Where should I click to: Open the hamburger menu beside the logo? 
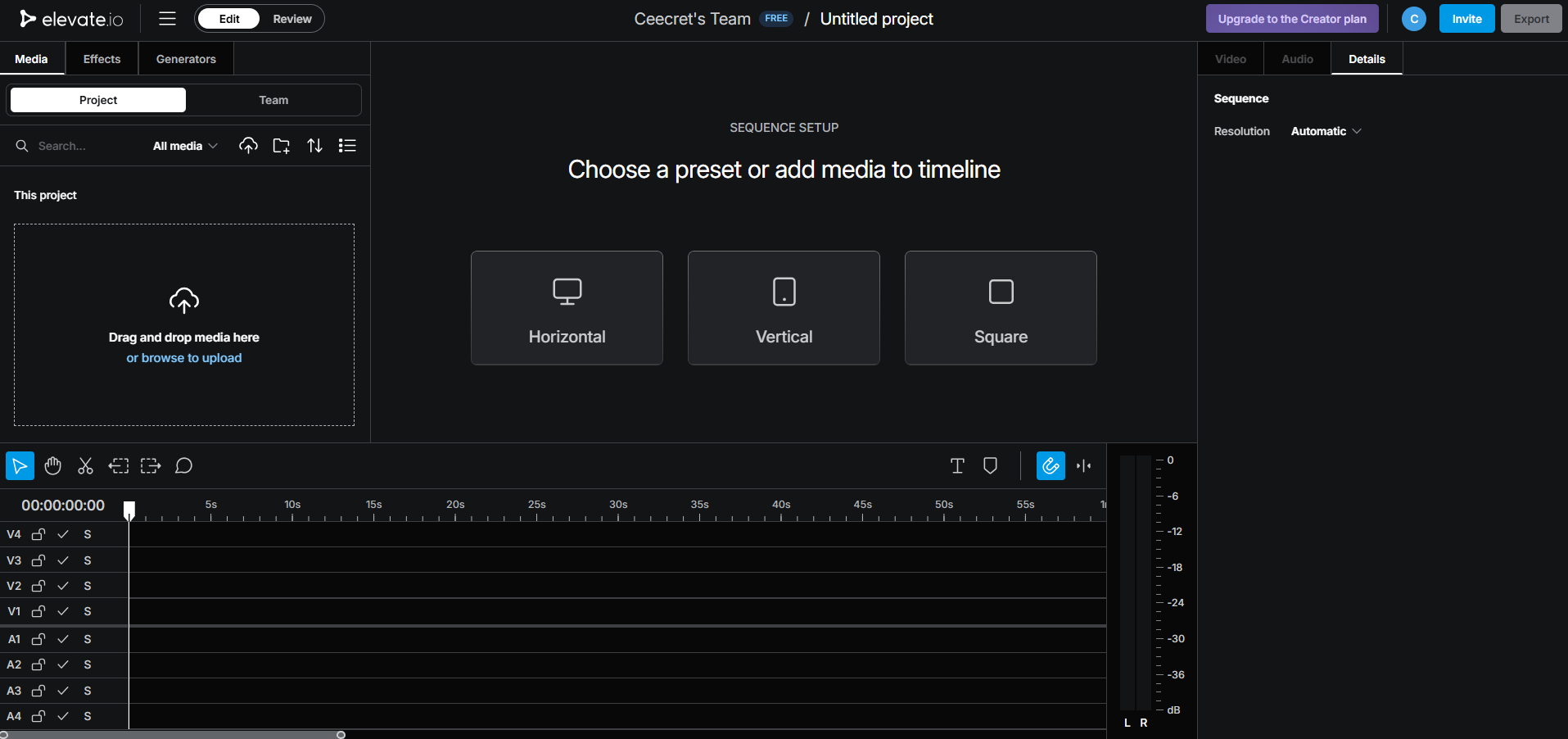[167, 18]
